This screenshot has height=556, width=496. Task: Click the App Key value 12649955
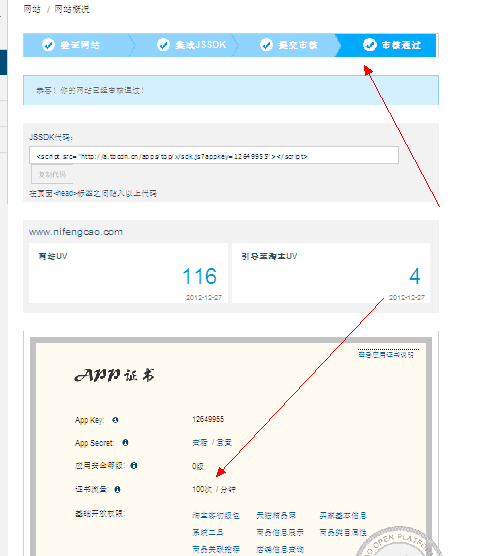[208, 419]
